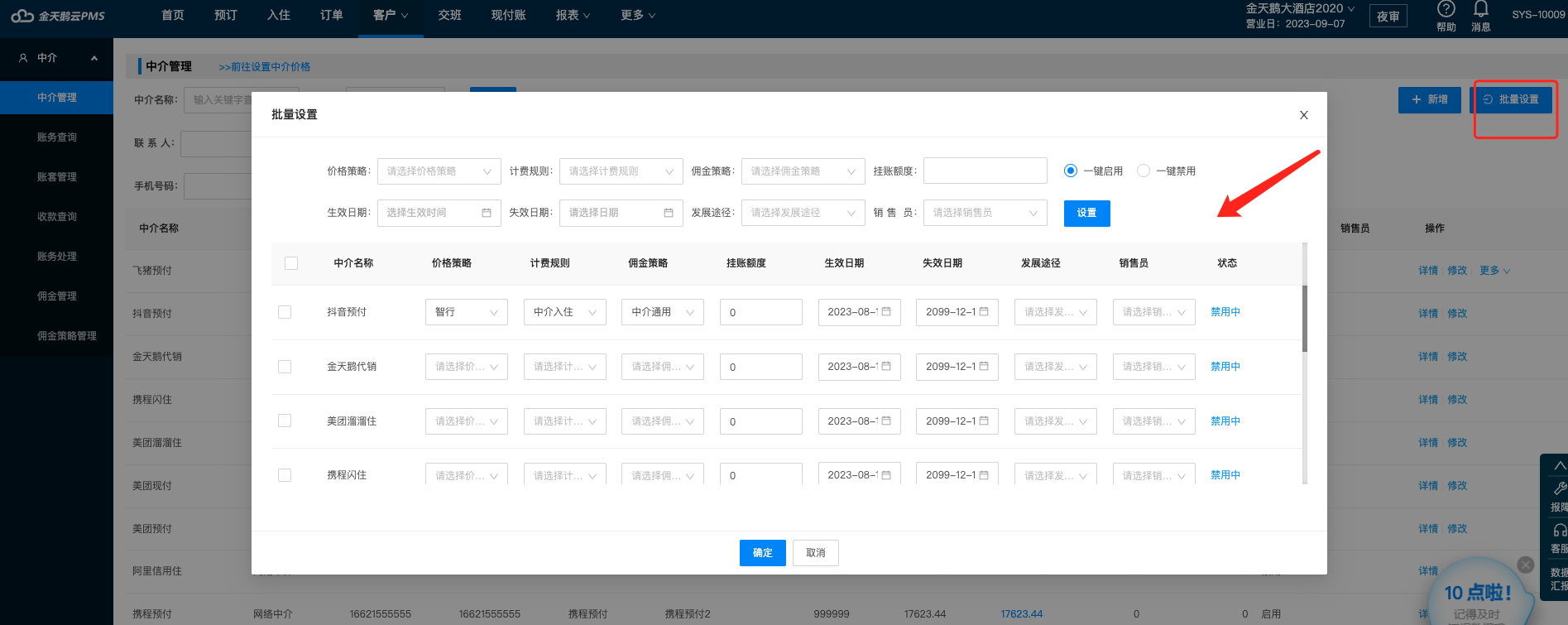
Task: Click the 批量设置 button
Action: (x=1511, y=99)
